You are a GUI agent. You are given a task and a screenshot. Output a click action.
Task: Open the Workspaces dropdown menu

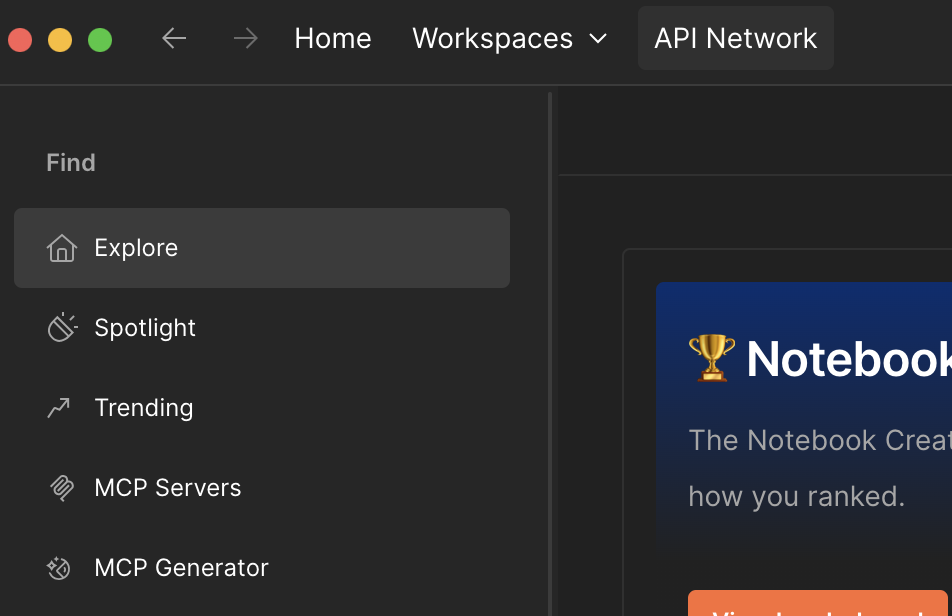point(493,39)
